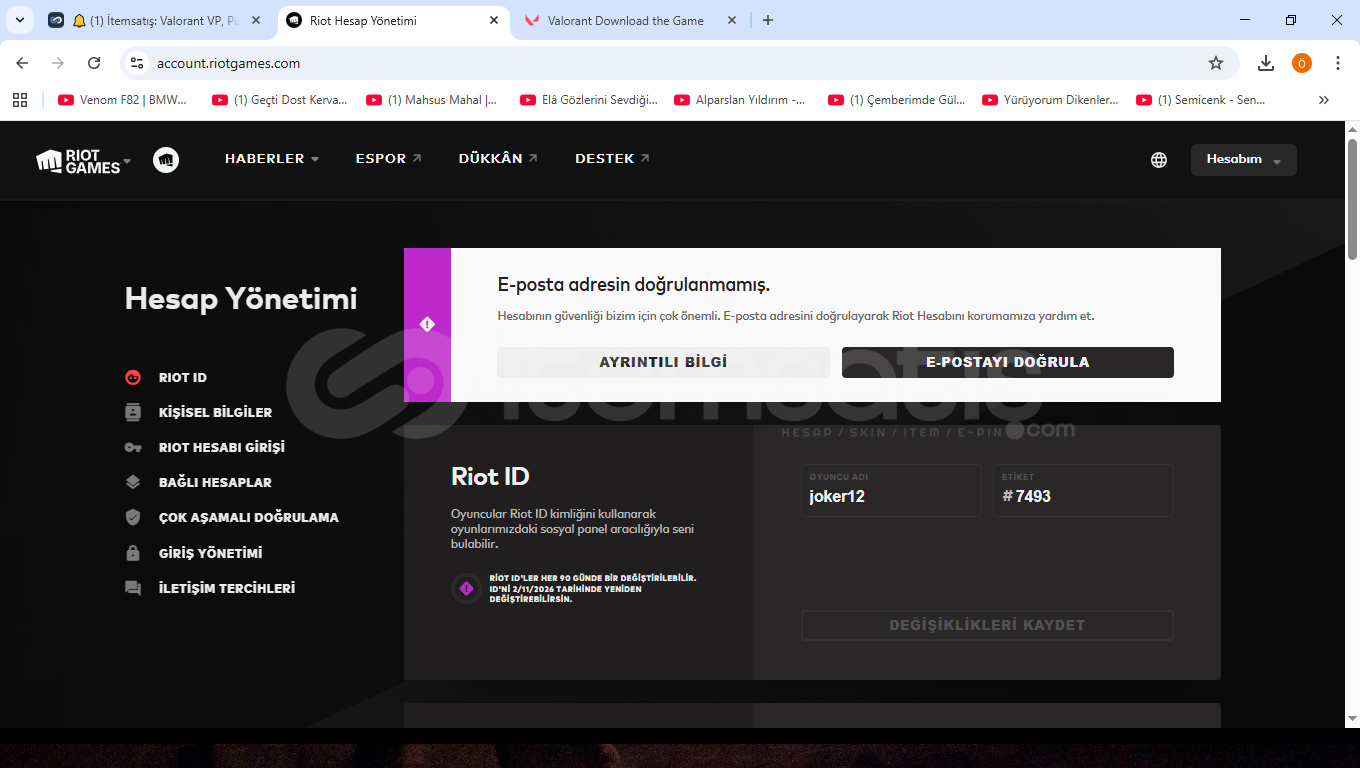Screen dimensions: 1360x768
Task: Open the language globe selector
Action: [x=1158, y=160]
